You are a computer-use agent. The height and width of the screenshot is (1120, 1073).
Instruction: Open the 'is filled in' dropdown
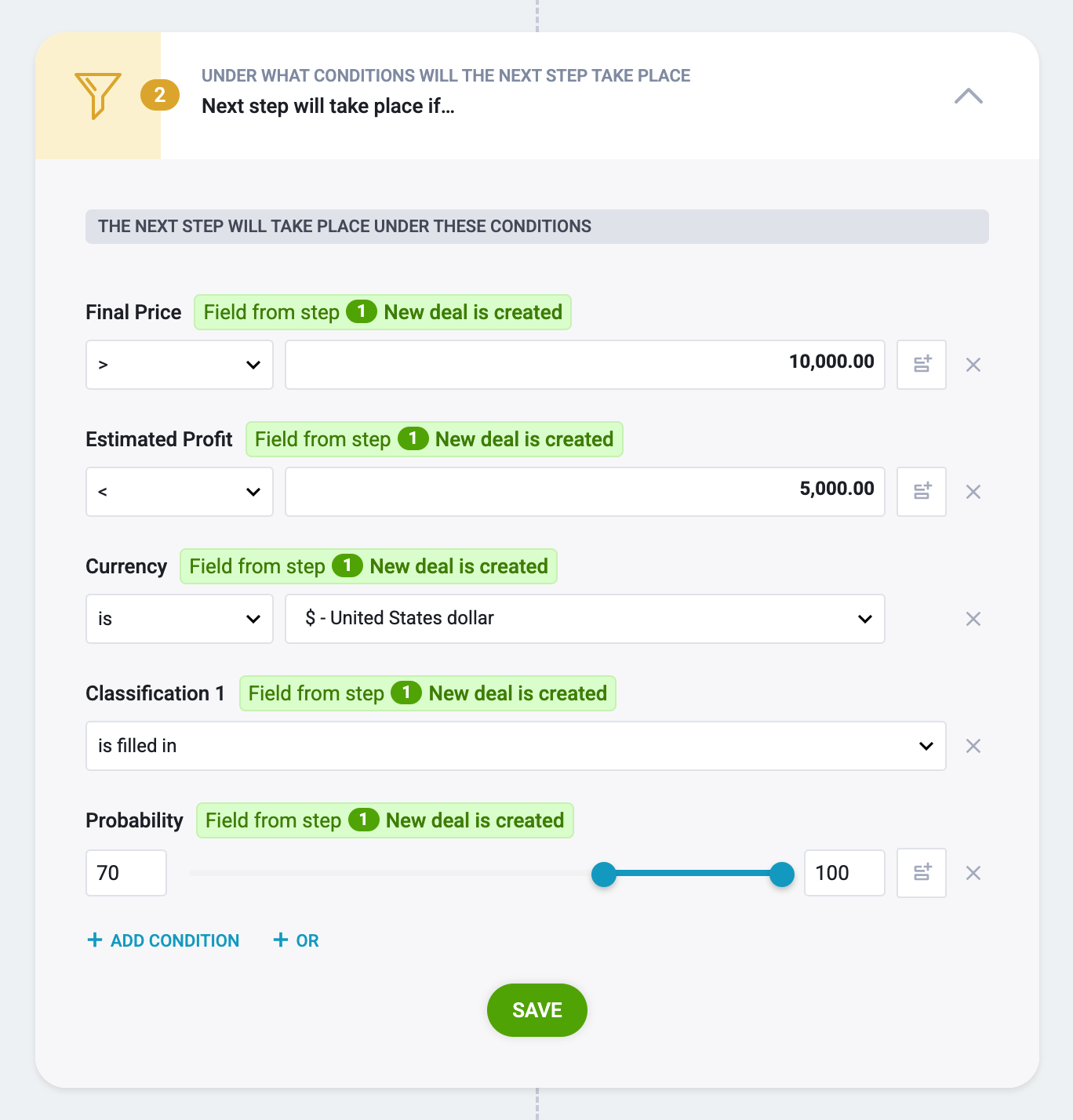516,746
